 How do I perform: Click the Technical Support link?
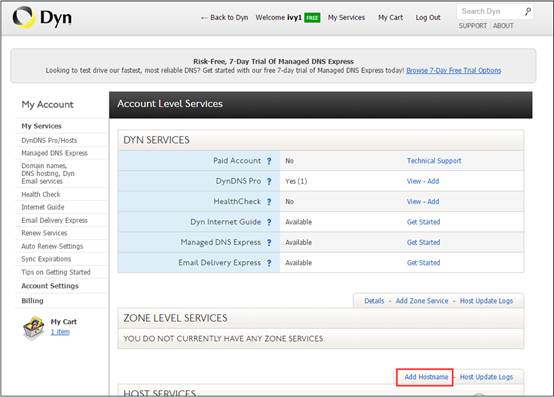(x=434, y=161)
